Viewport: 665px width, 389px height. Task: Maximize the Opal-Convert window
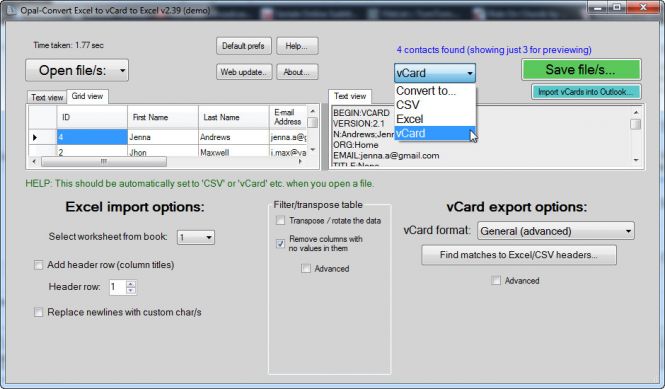(x=617, y=7)
